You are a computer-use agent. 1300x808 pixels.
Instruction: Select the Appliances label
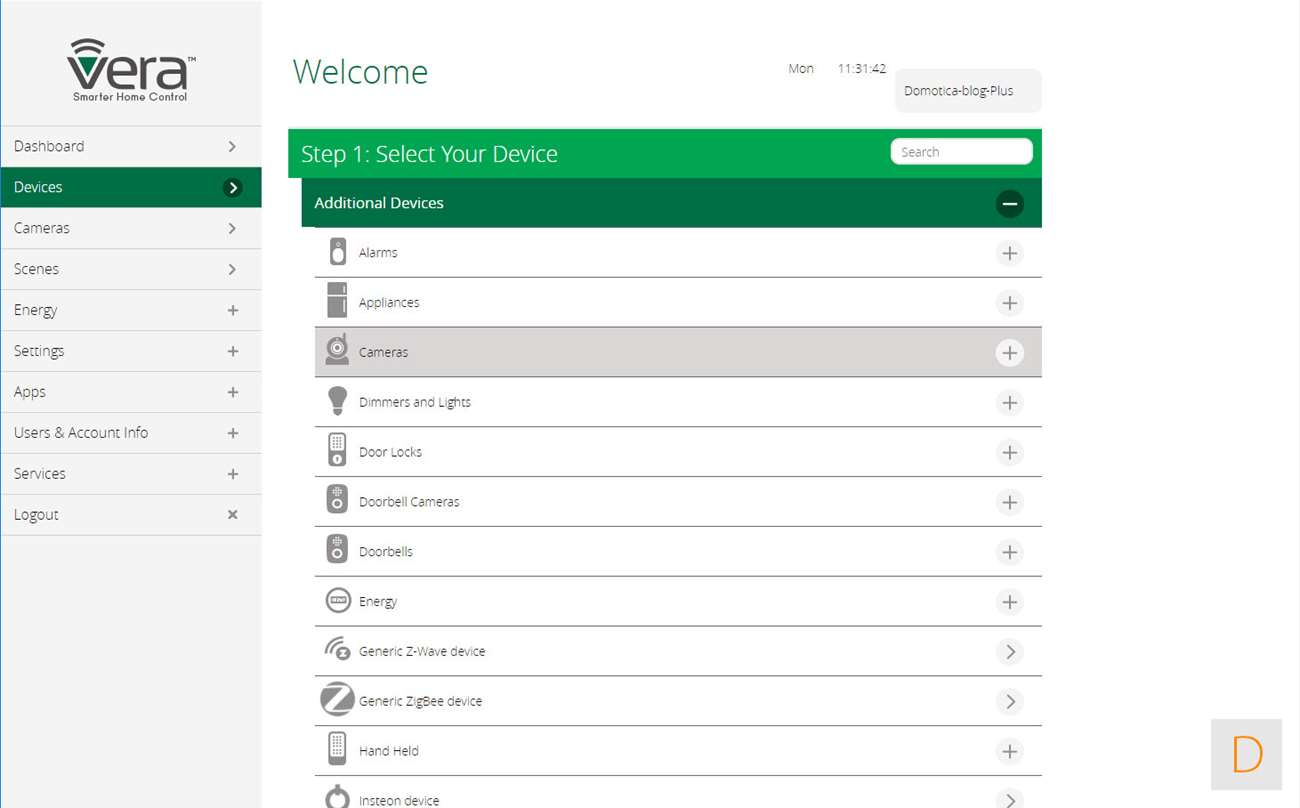[x=389, y=303]
